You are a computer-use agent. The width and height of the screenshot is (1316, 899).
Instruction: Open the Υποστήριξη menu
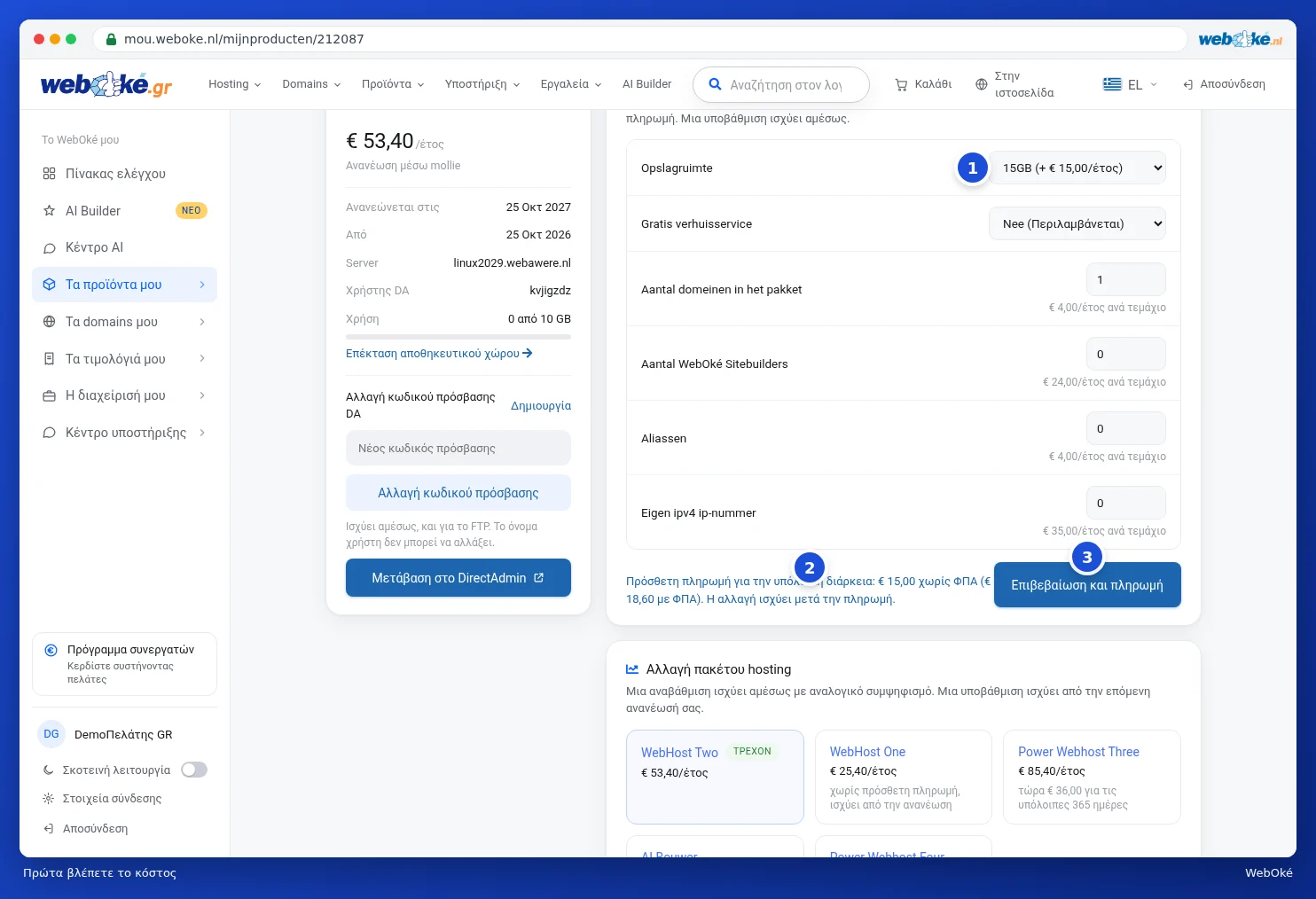click(482, 84)
